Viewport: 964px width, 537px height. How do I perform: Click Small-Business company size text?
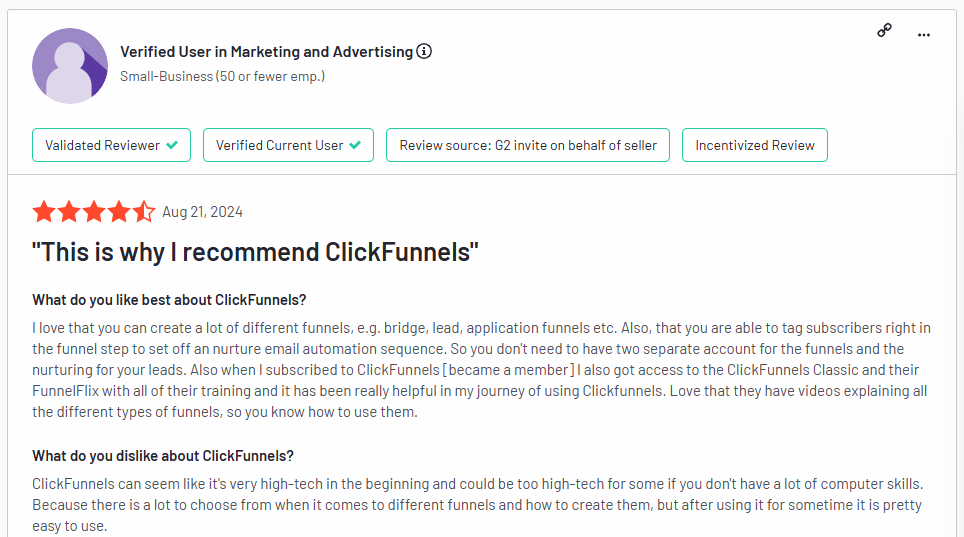tap(223, 76)
